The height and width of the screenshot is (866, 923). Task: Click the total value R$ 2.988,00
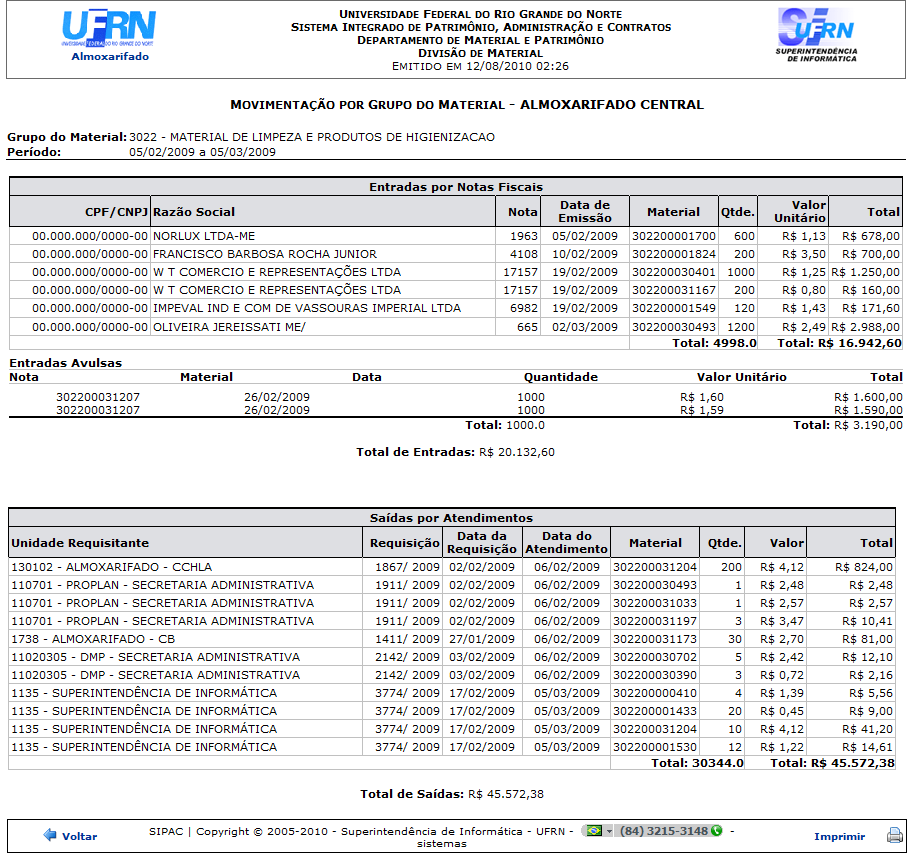click(865, 327)
